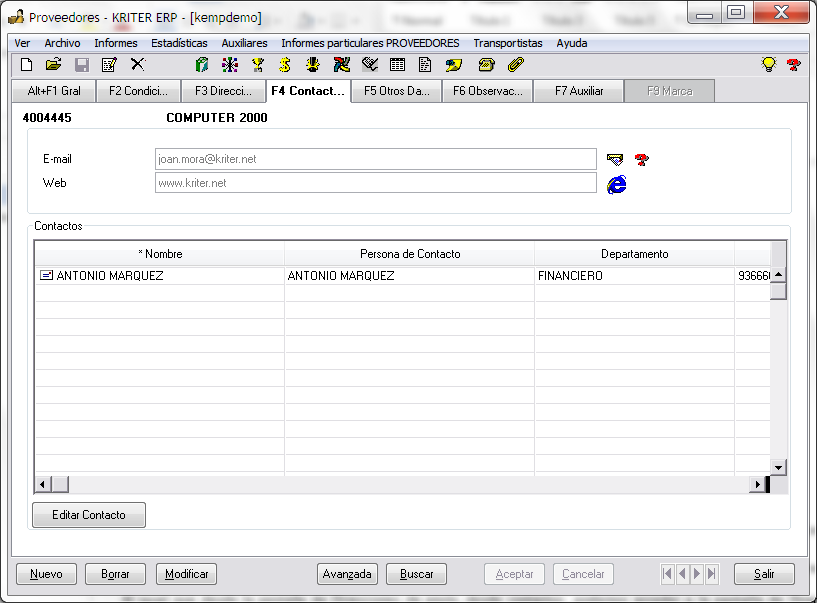Open the Ayuda menu
The height and width of the screenshot is (603, 817).
[x=572, y=43]
